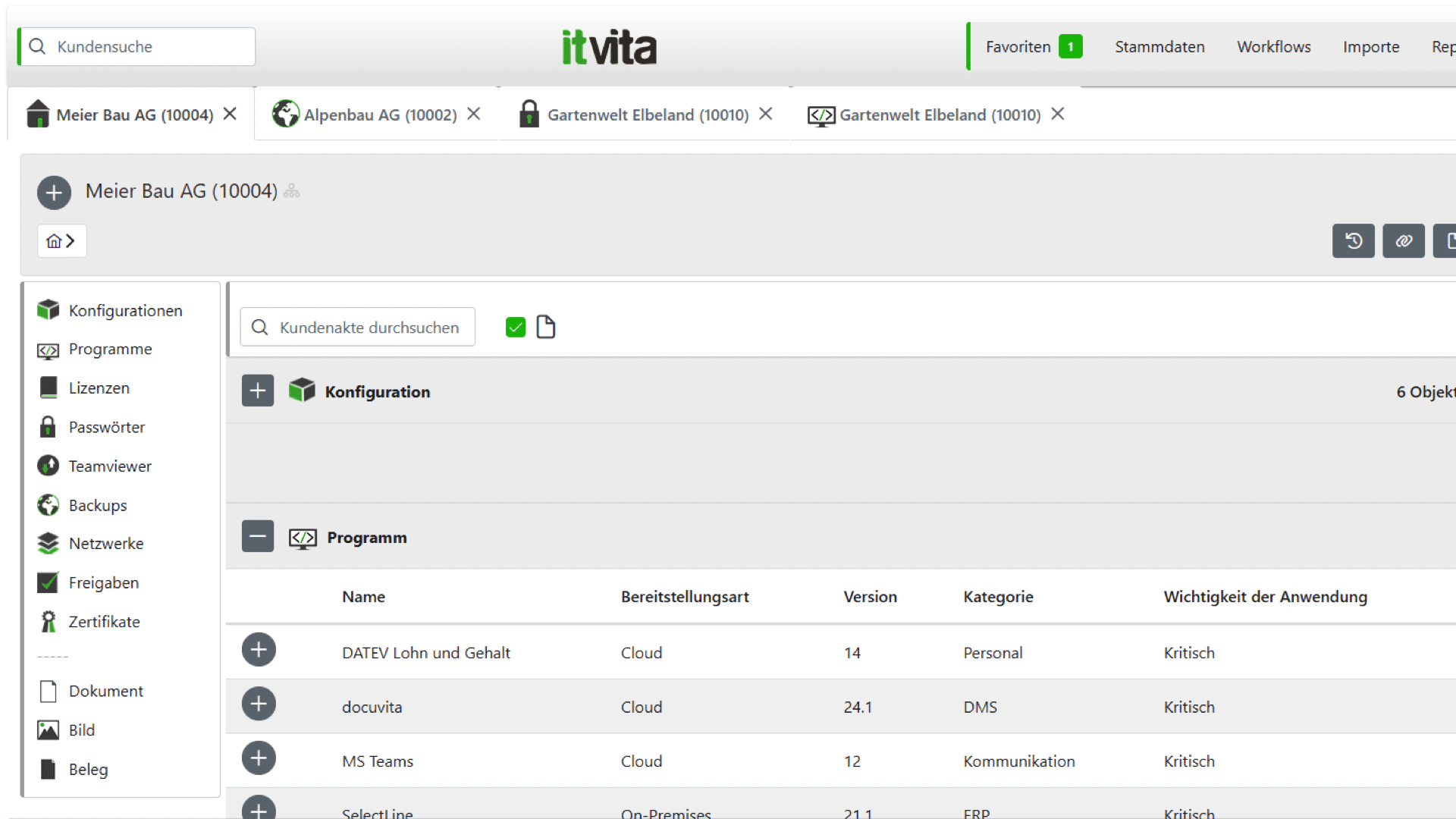Switch to the Alpenbau AG tab
The height and width of the screenshot is (819, 1456).
click(379, 115)
